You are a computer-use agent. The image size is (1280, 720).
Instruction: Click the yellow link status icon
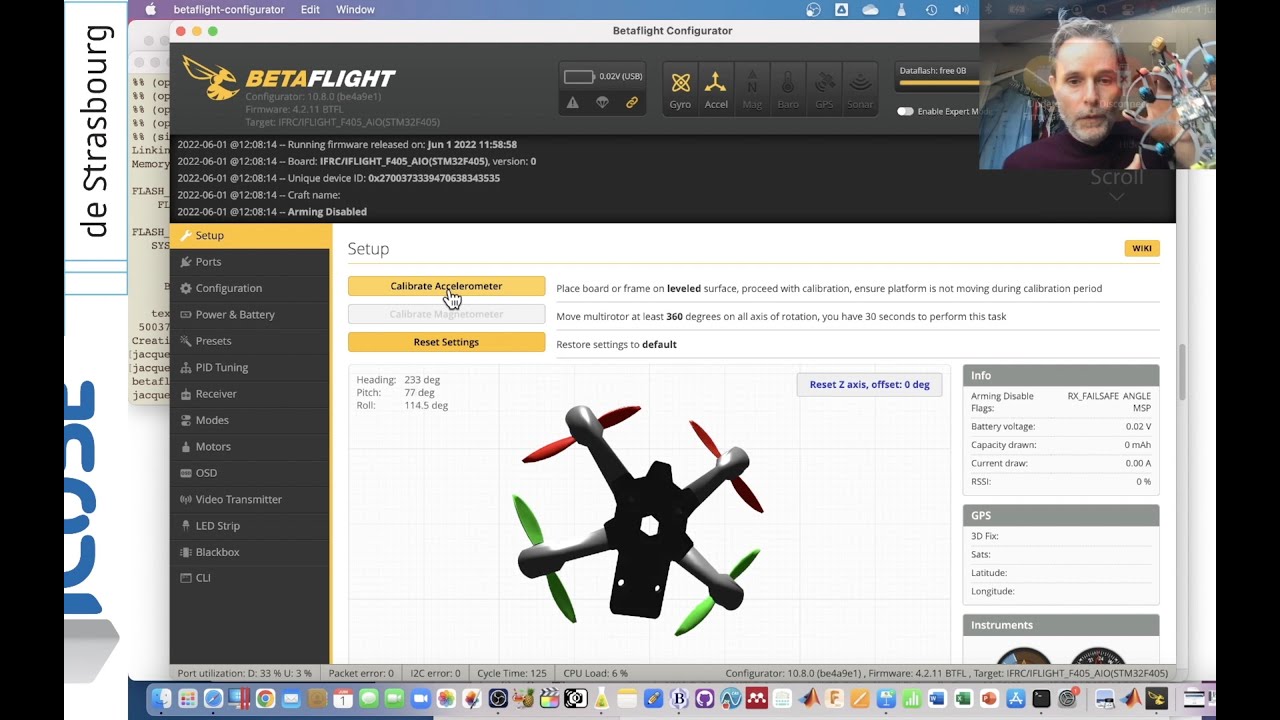[632, 103]
